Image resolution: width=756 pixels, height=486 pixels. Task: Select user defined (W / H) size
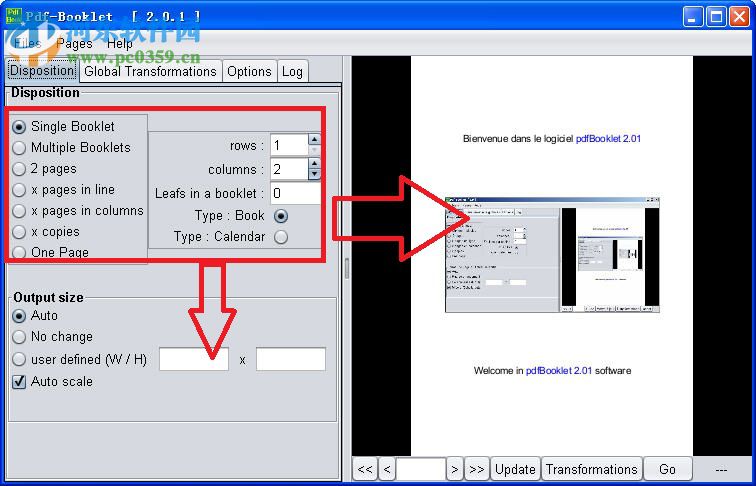(x=19, y=359)
